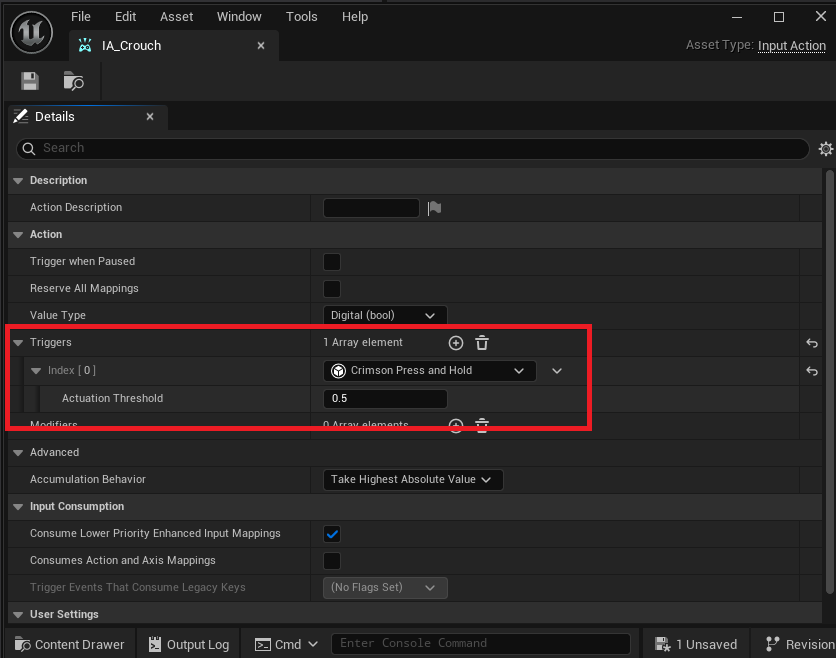Collapse the Input Consumption section
The image size is (836, 658).
(x=18, y=507)
